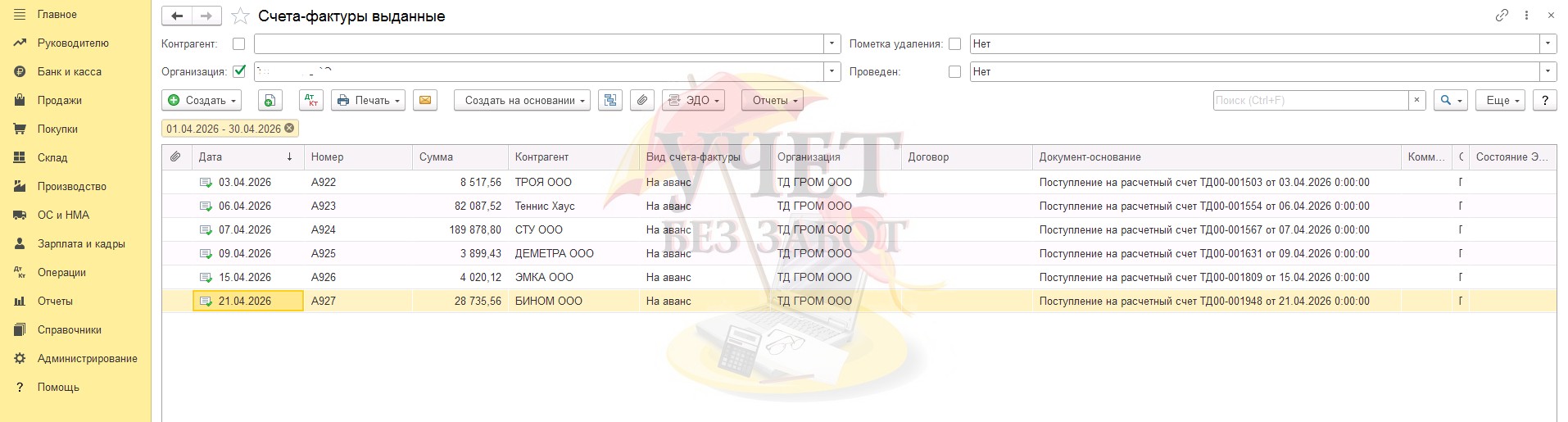Open the ЭДО dropdown menu
This screenshot has height=422, width=1568.
click(x=693, y=101)
